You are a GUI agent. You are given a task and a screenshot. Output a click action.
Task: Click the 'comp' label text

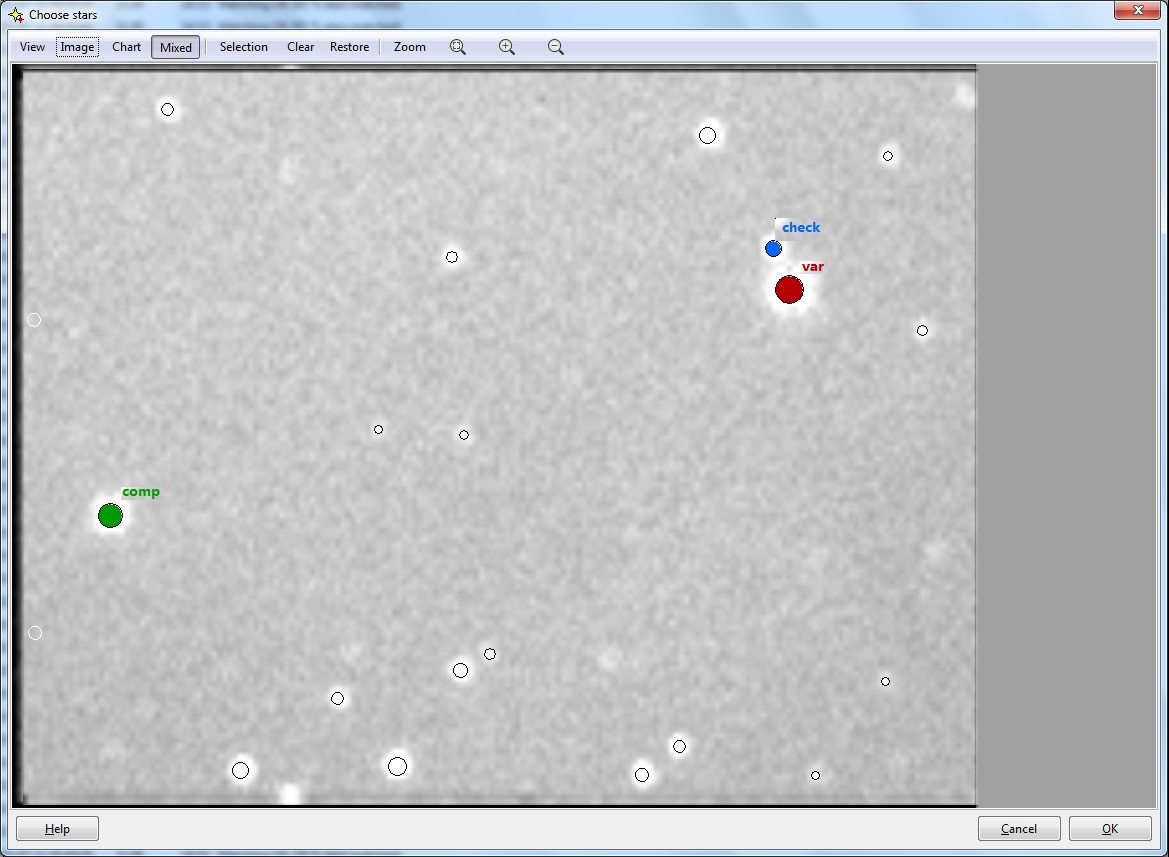click(x=140, y=492)
